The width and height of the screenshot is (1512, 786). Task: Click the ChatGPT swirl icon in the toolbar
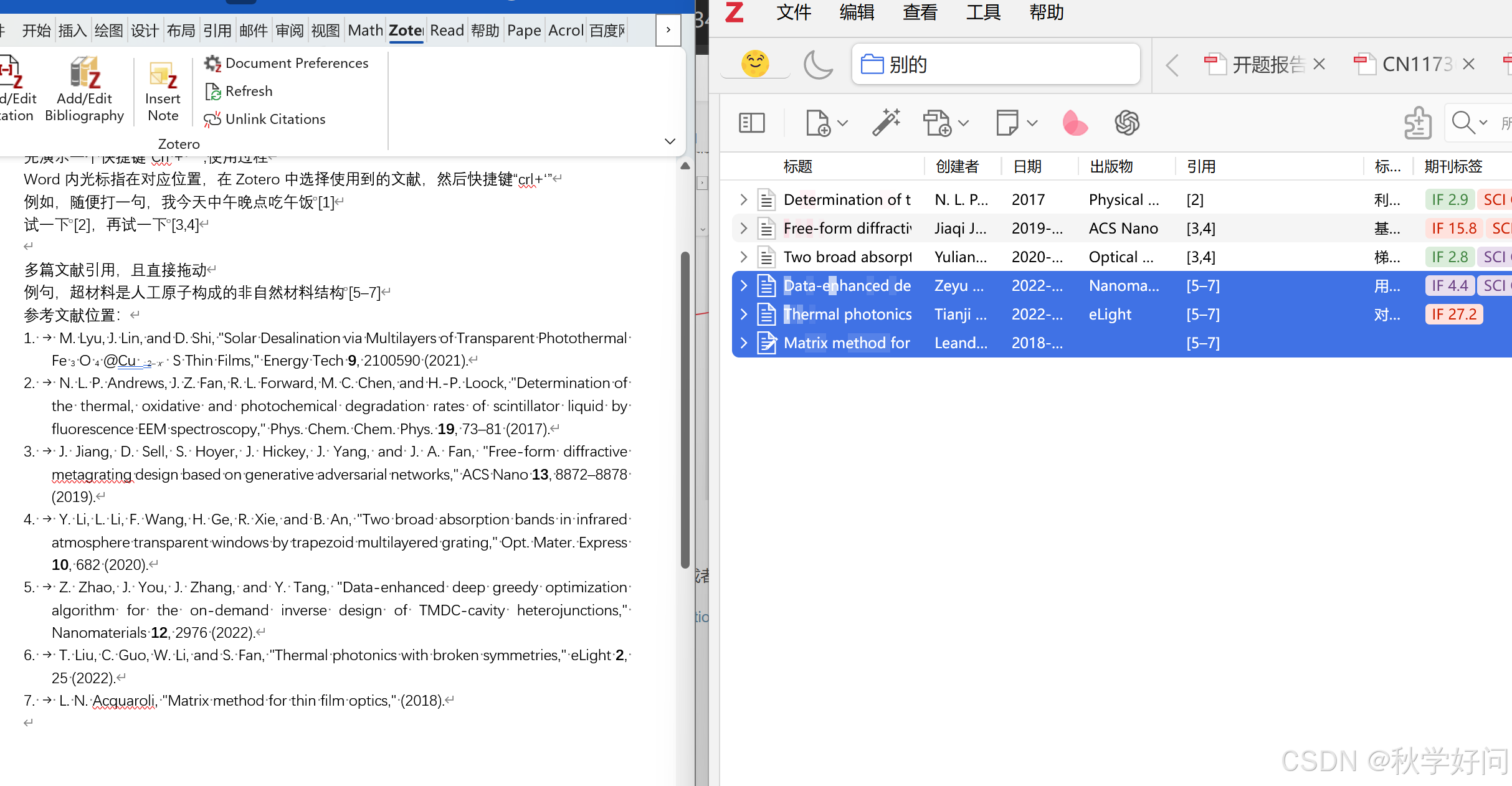tap(1126, 123)
